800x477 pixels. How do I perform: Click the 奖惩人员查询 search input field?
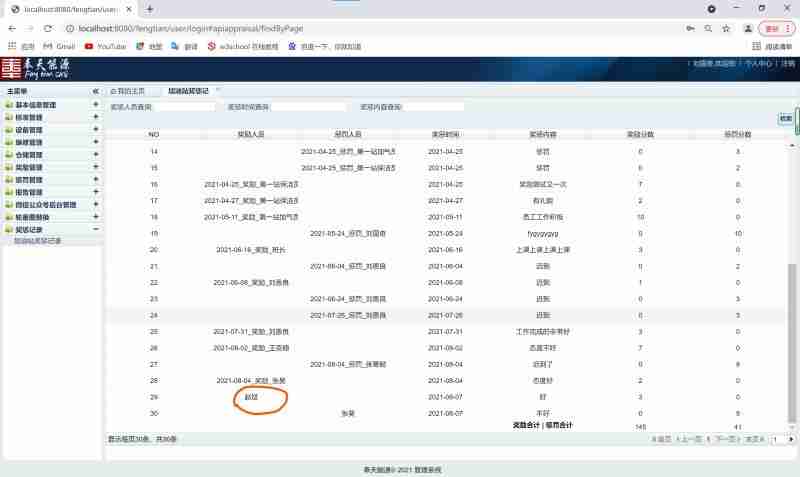click(183, 106)
